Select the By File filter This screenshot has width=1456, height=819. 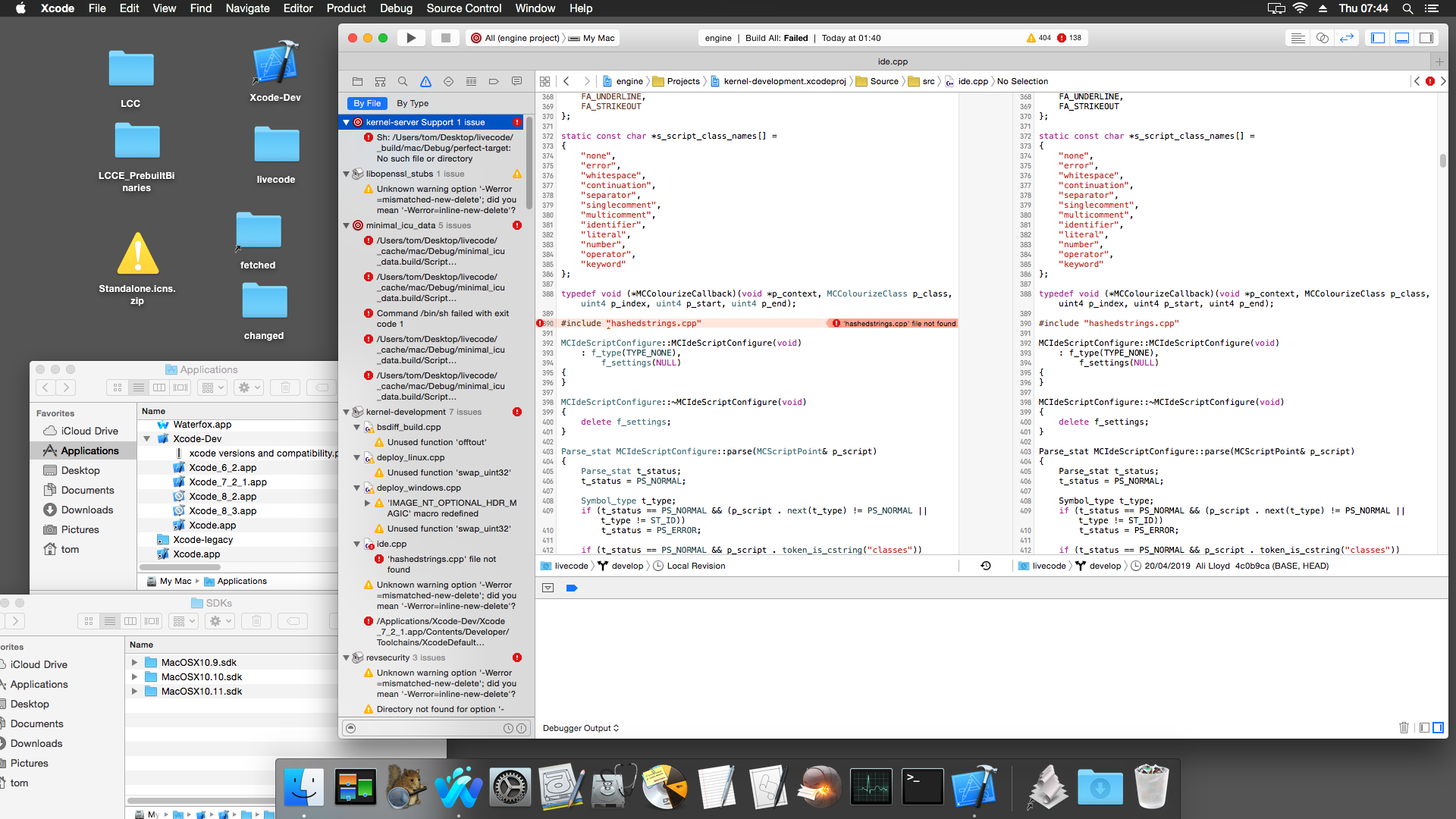point(367,103)
